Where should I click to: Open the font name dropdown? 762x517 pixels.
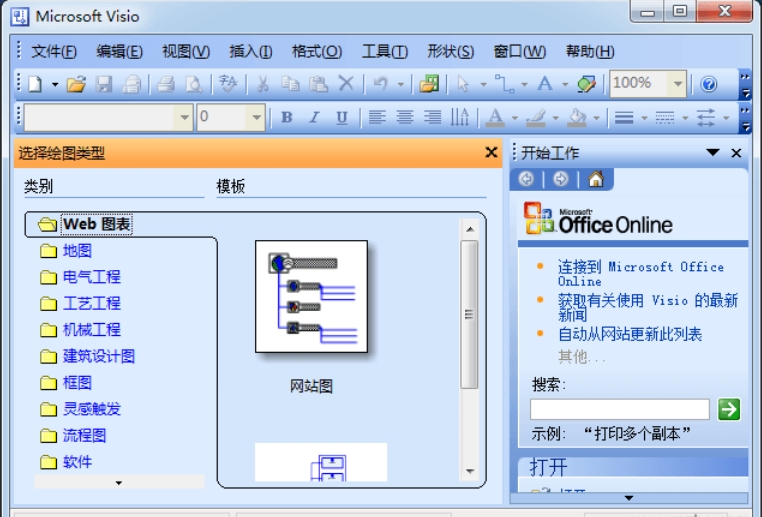pos(184,117)
